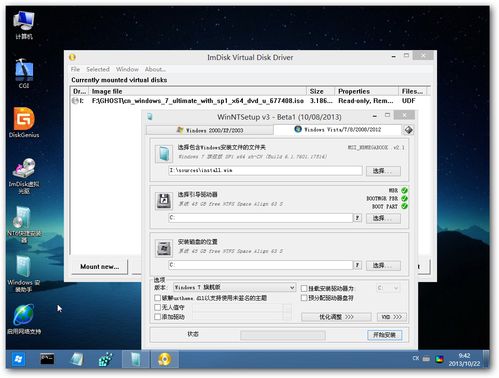Click the I:\sources\install.wim path field
The height and width of the screenshot is (378, 499).
click(265, 170)
